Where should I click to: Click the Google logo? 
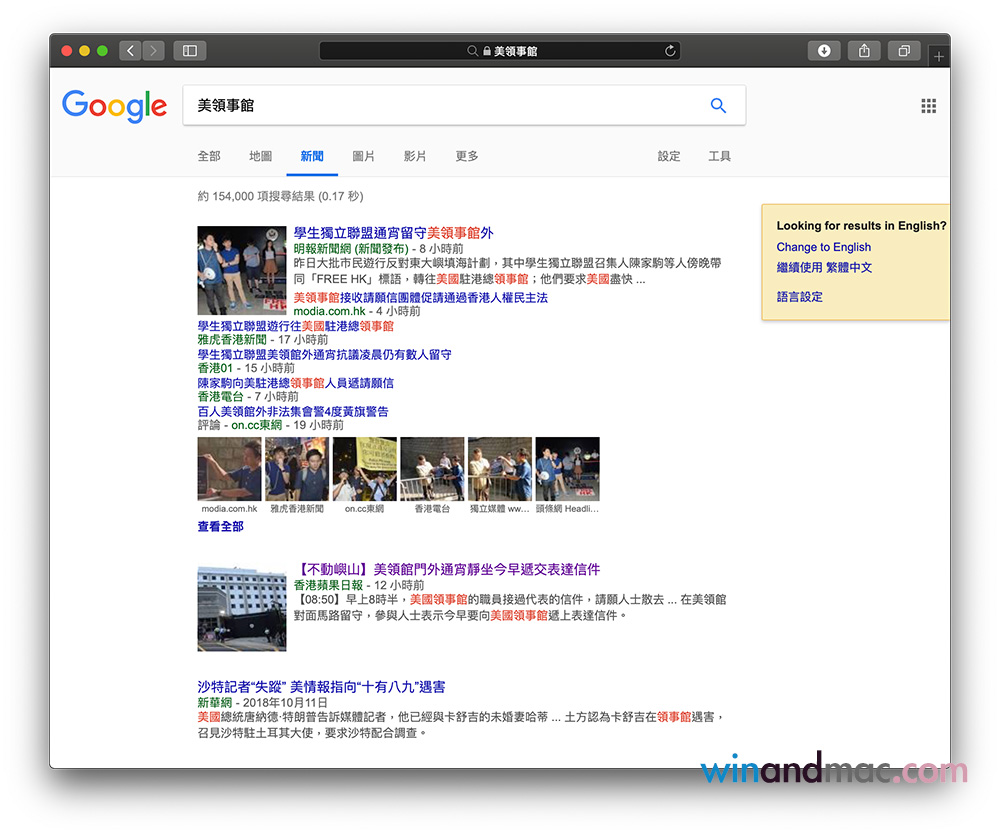114,105
